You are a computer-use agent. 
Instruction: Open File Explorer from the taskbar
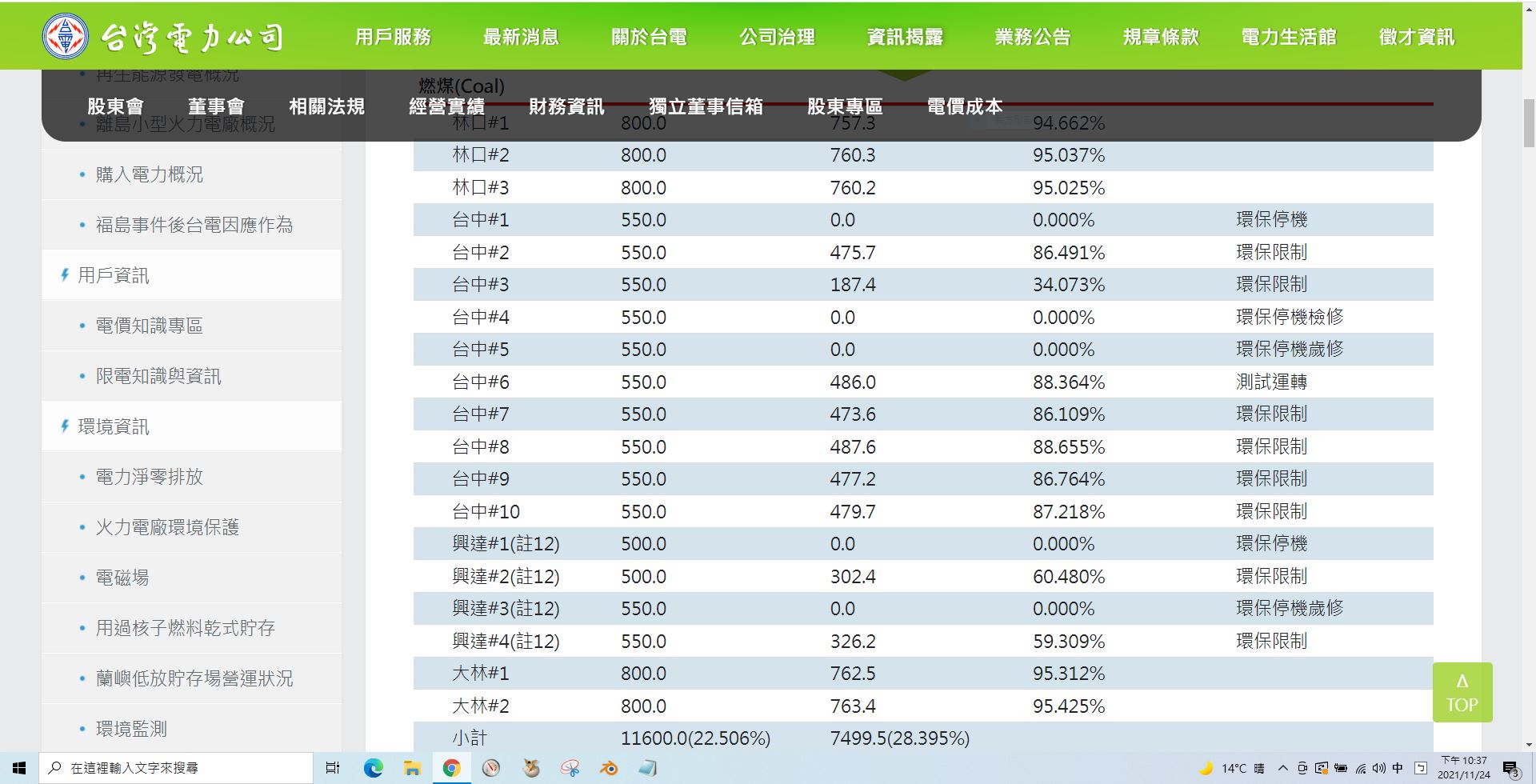point(412,768)
